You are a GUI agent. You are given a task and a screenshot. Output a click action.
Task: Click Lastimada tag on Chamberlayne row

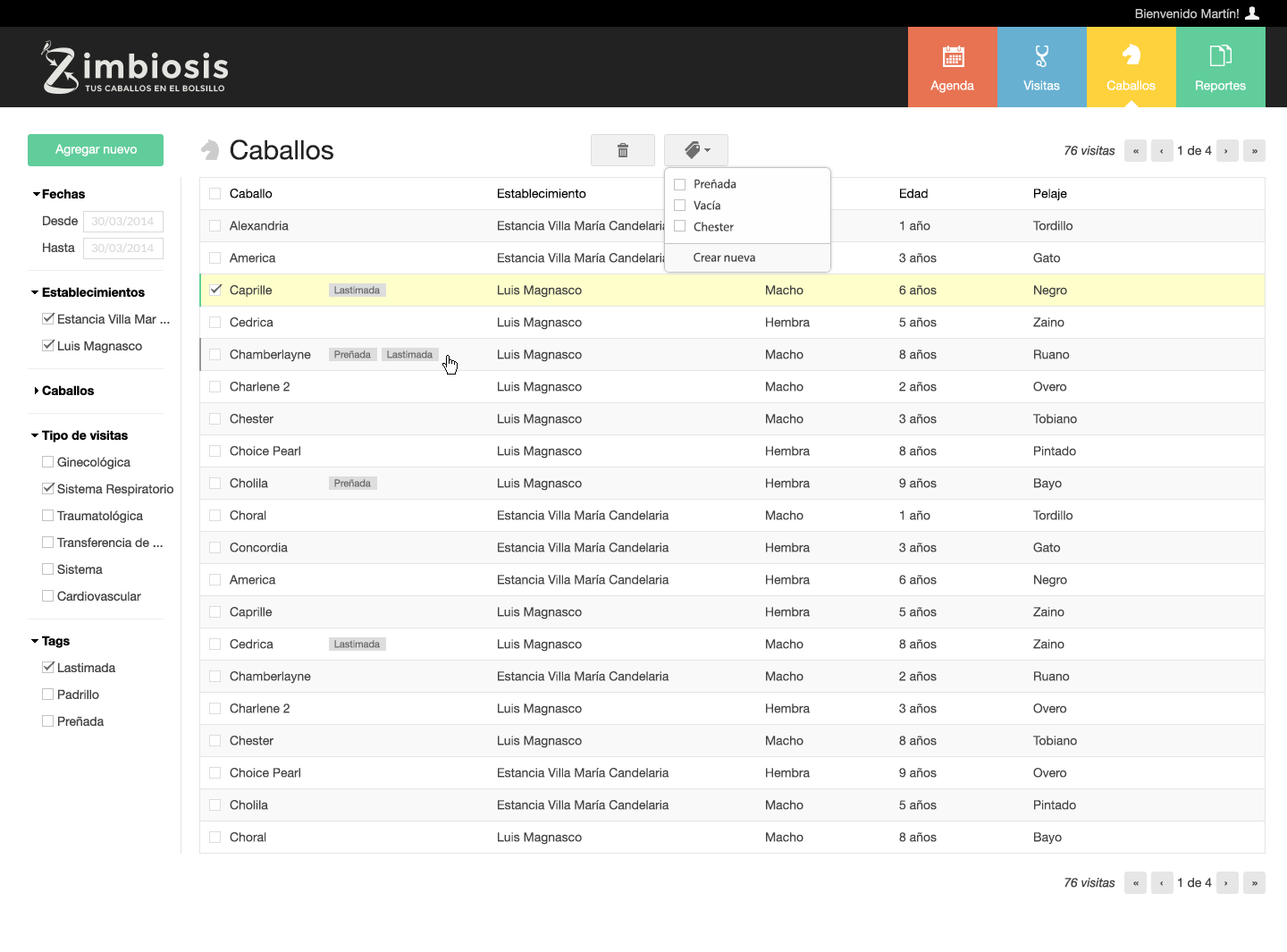click(409, 355)
